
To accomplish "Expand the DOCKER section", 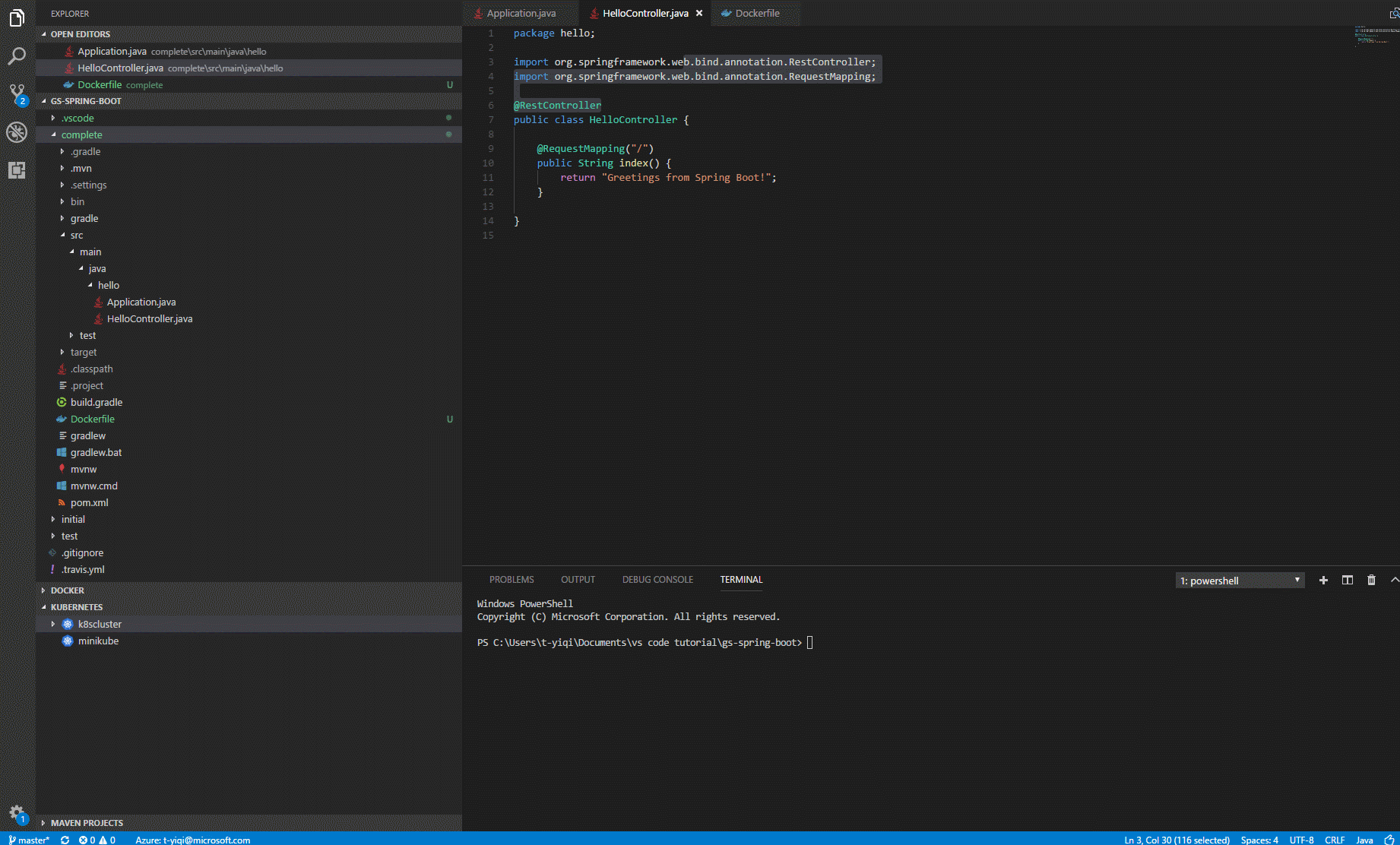I will 68,590.
